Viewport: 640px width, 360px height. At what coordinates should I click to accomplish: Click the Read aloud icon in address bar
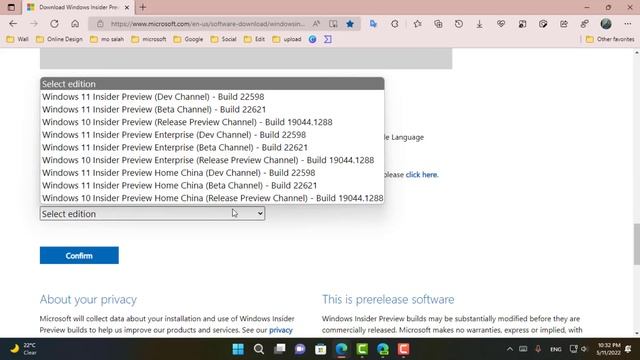pyautogui.click(x=316, y=24)
